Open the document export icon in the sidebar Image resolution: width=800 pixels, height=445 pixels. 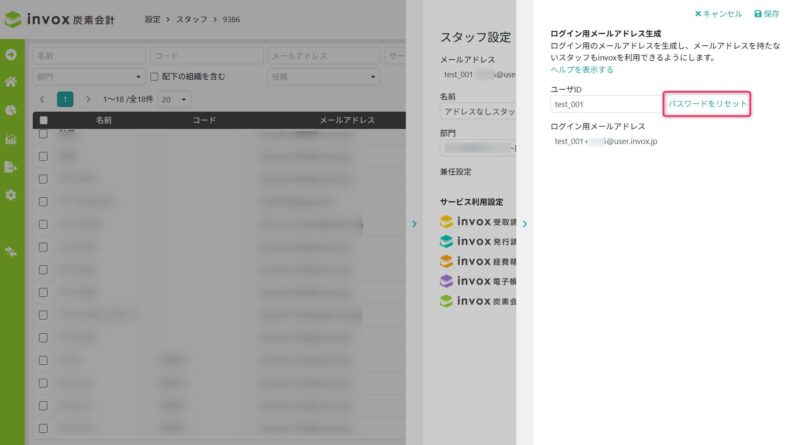click(11, 167)
